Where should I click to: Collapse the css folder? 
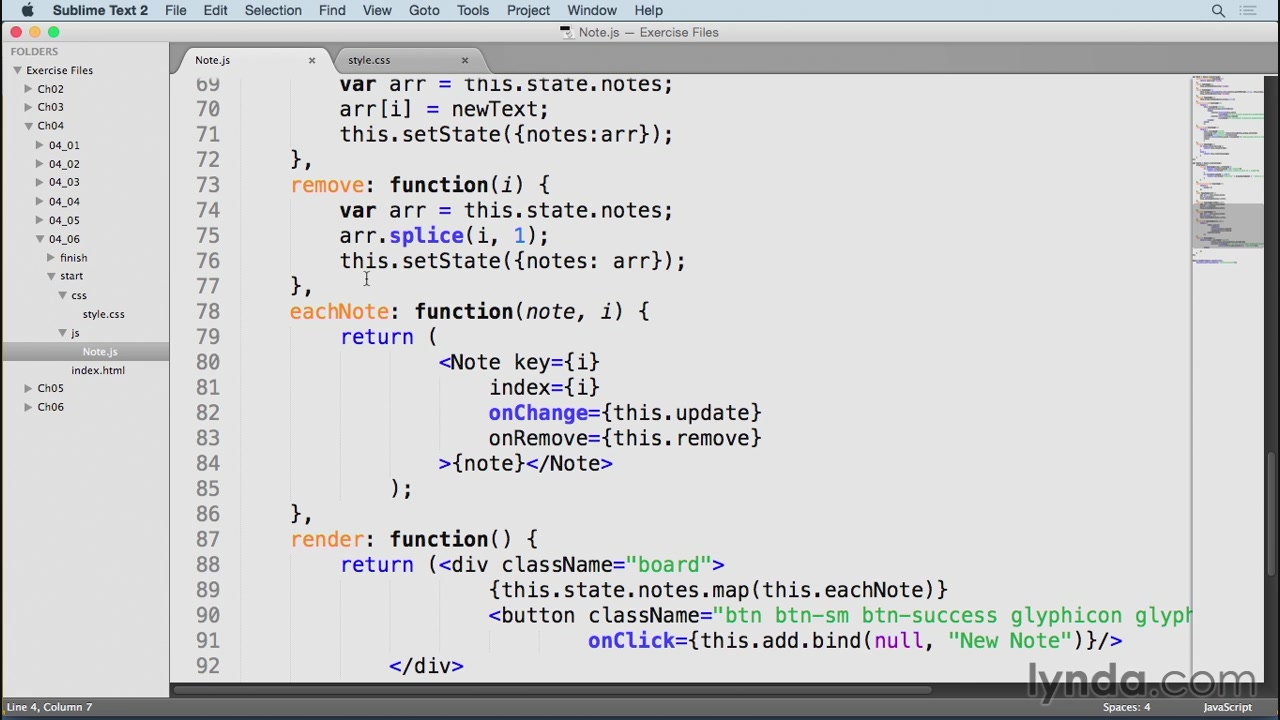click(x=62, y=295)
